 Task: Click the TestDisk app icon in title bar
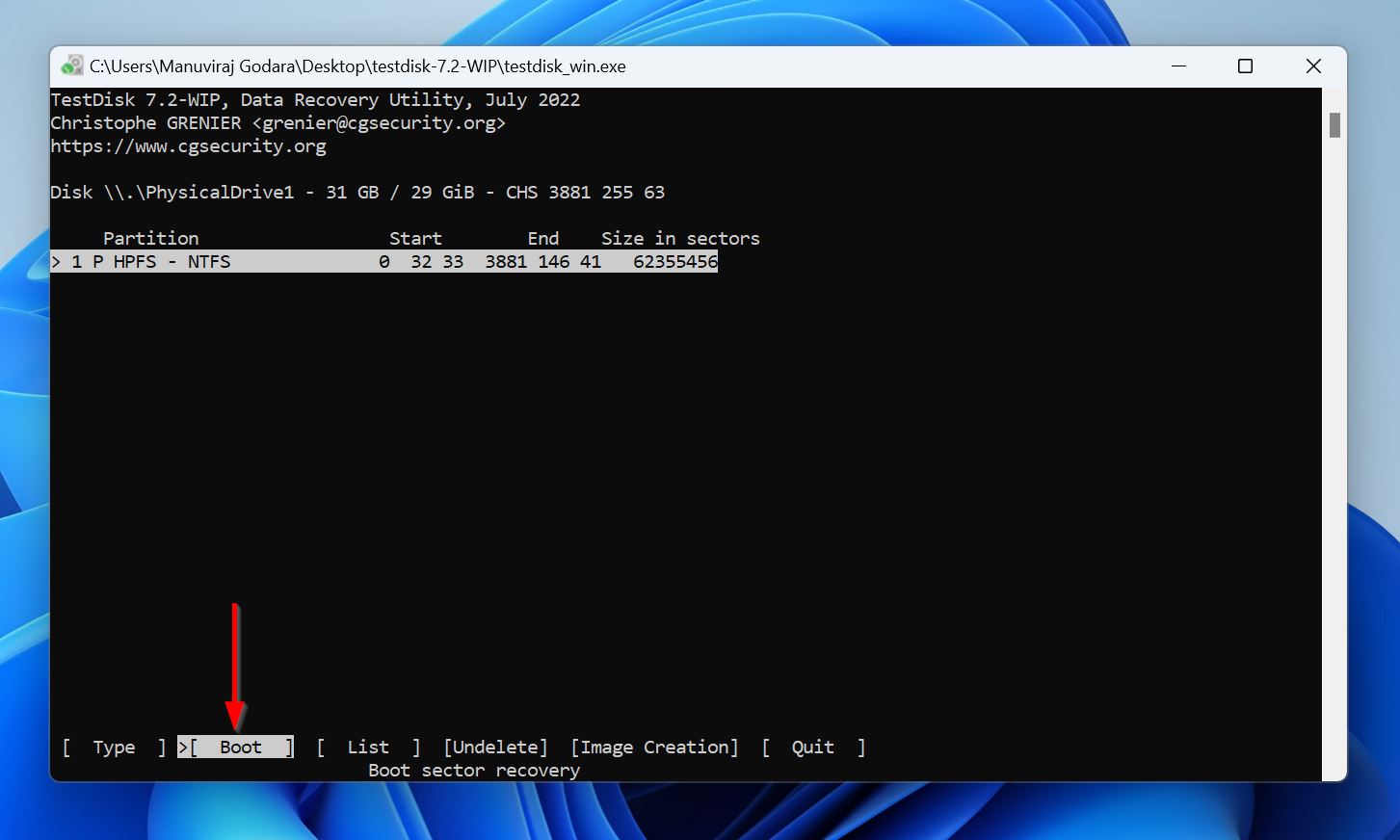[71, 66]
